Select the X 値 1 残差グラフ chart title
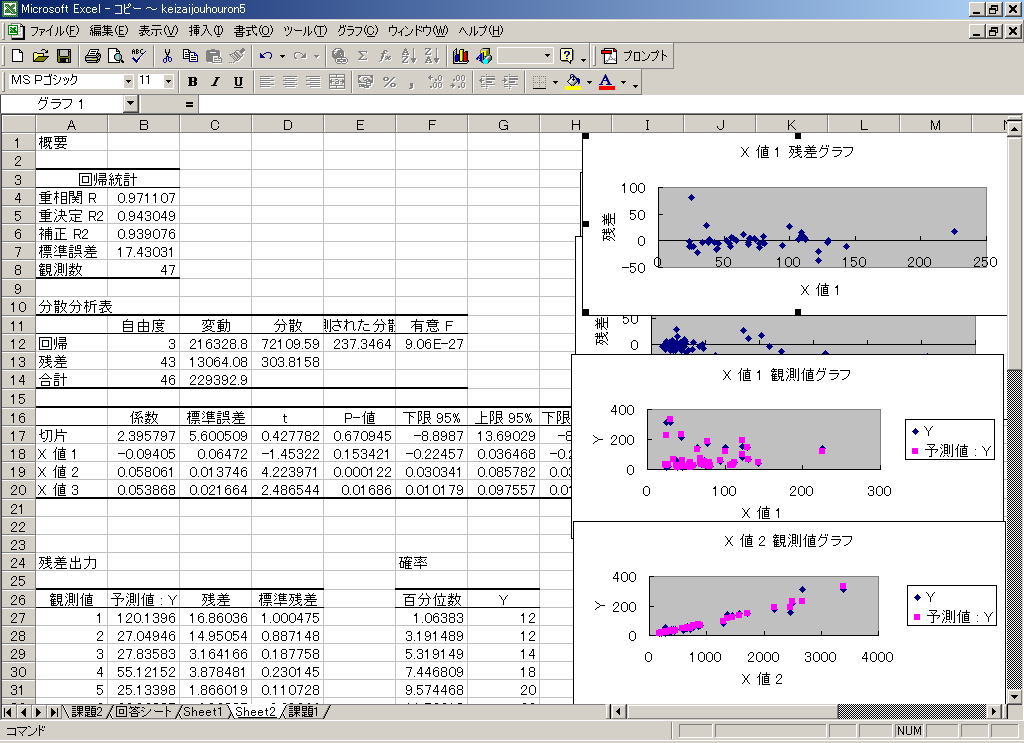Viewport: 1024px width, 743px height. [797, 152]
